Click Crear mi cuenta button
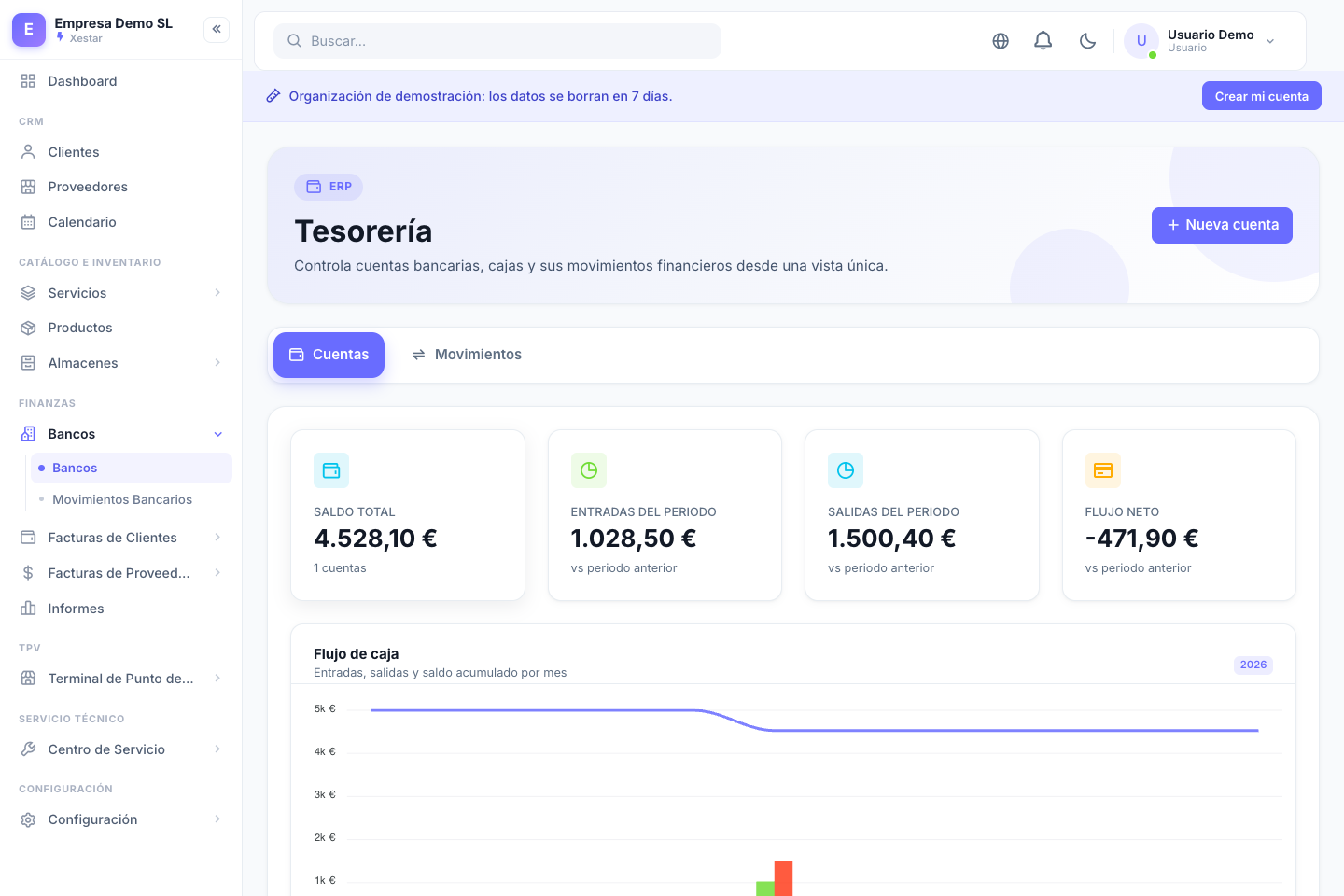This screenshot has height=896, width=1344. [x=1261, y=96]
